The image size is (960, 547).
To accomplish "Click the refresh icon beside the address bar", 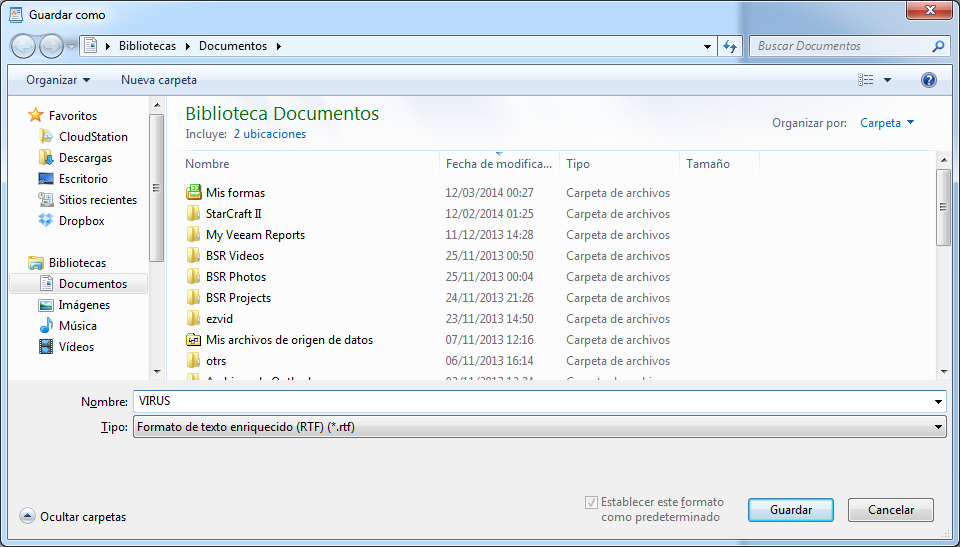I will (730, 46).
